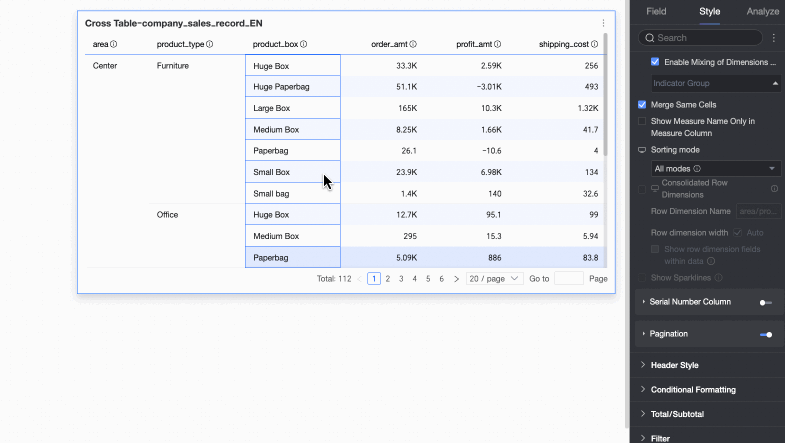Click the info icon beside profit_amt header

click(x=498, y=44)
